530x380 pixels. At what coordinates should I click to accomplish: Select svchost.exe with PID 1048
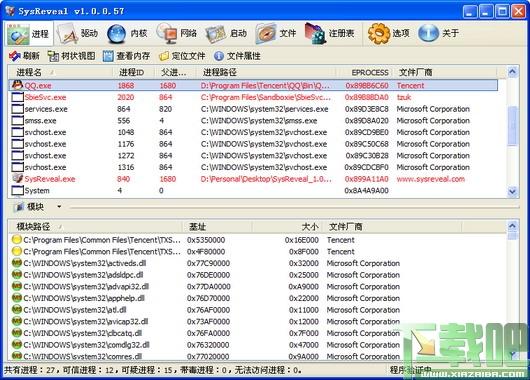point(253,132)
